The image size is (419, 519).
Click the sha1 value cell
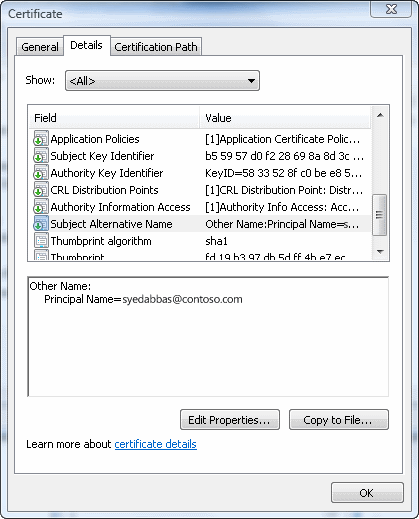tap(216, 241)
